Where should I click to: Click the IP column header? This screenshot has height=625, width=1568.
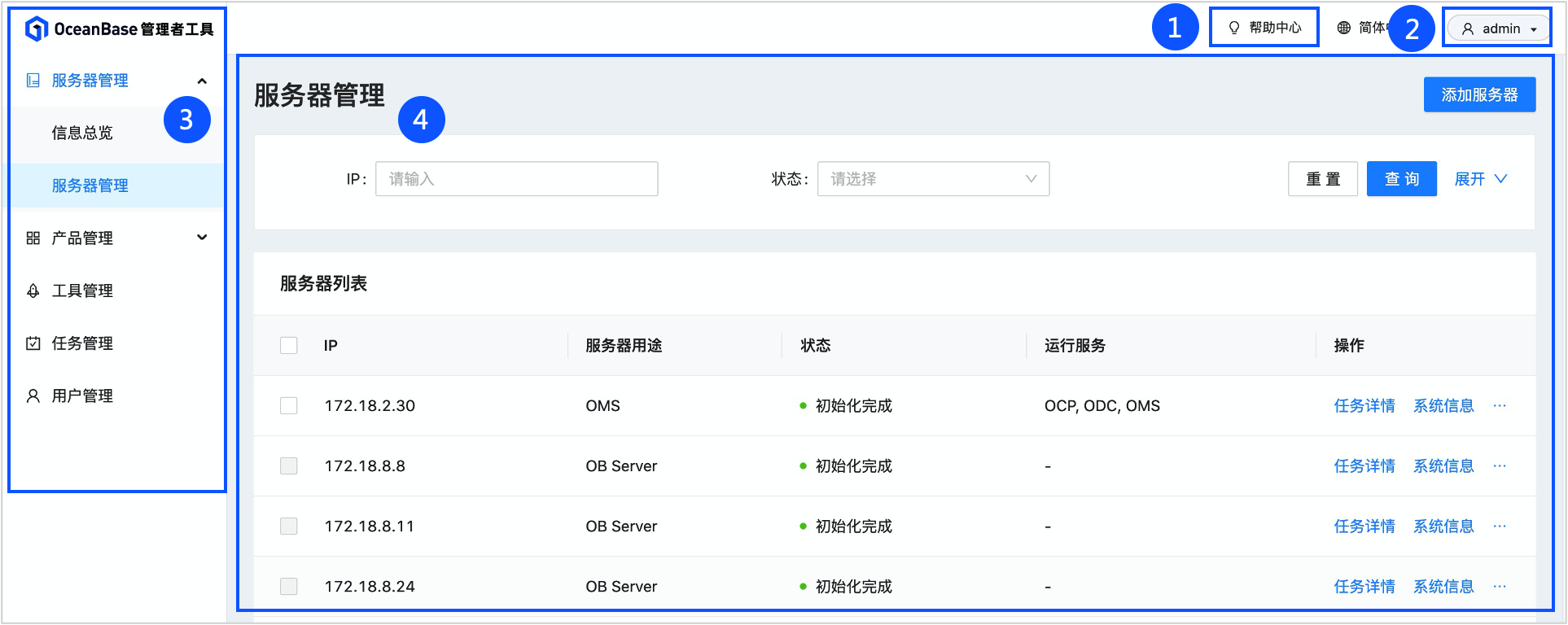tap(331, 345)
